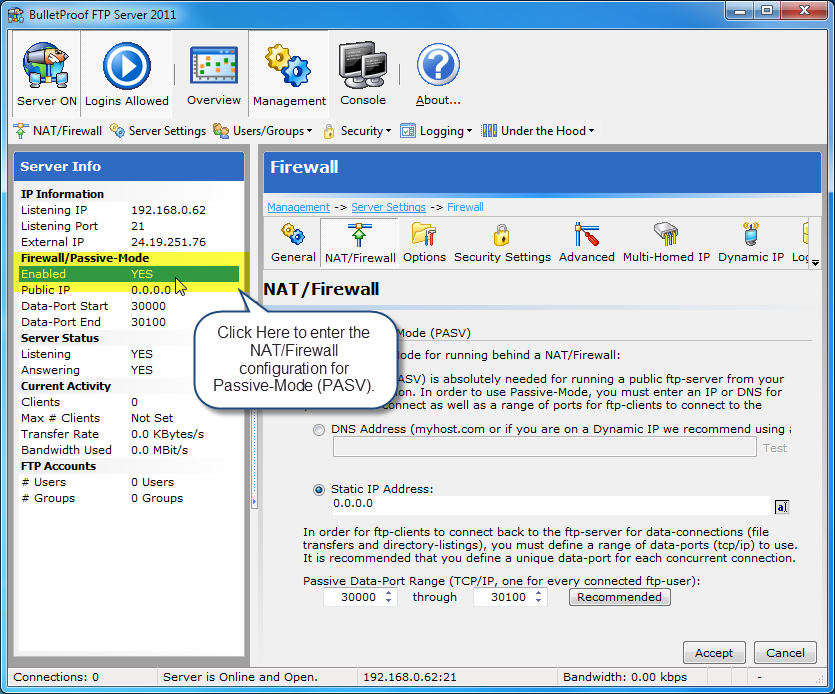Maximize the BulletProof FTP Server window
Viewport: 835px width, 694px height.
coord(767,10)
